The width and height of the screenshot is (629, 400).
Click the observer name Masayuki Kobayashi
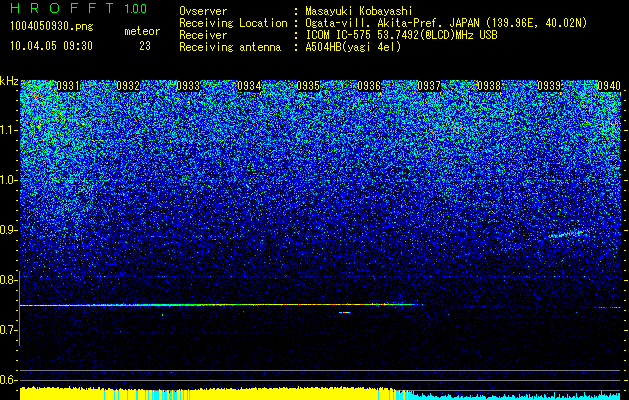(x=359, y=12)
